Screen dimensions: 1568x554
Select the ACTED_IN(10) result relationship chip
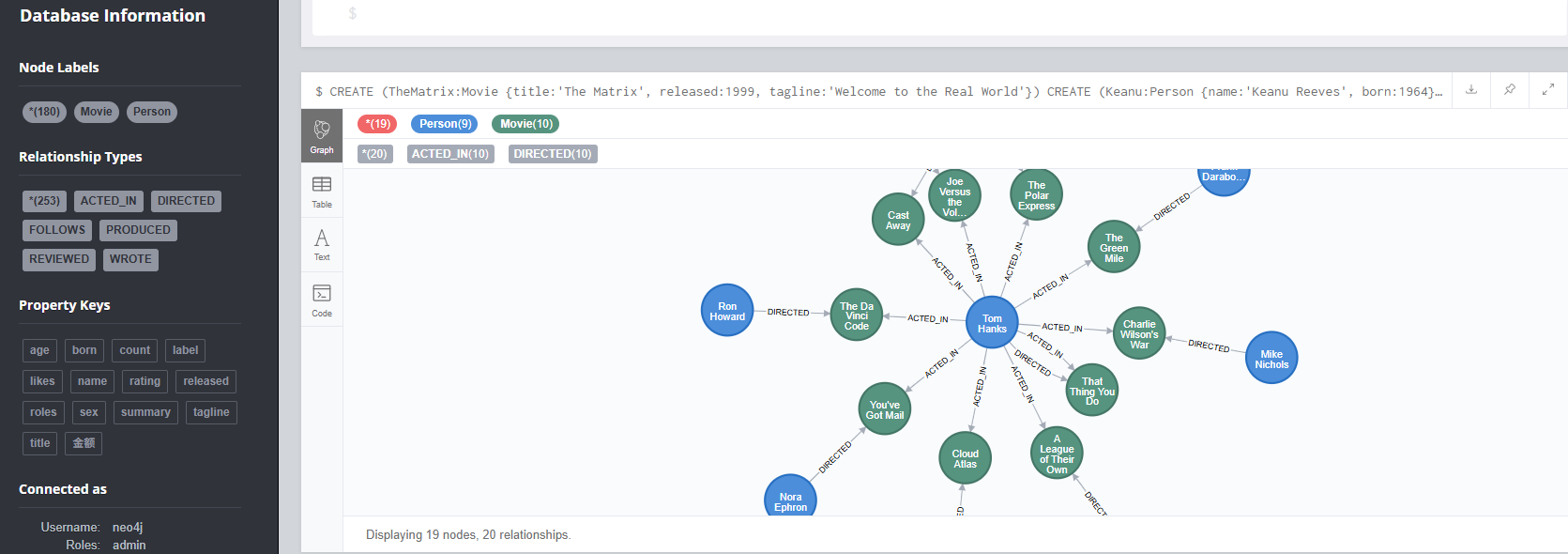tap(450, 154)
